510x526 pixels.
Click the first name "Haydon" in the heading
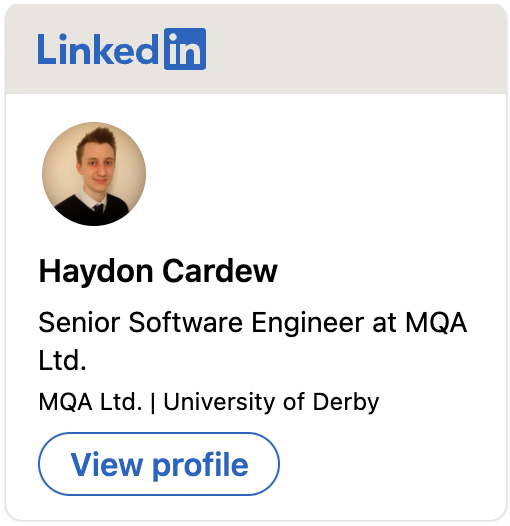click(x=96, y=272)
